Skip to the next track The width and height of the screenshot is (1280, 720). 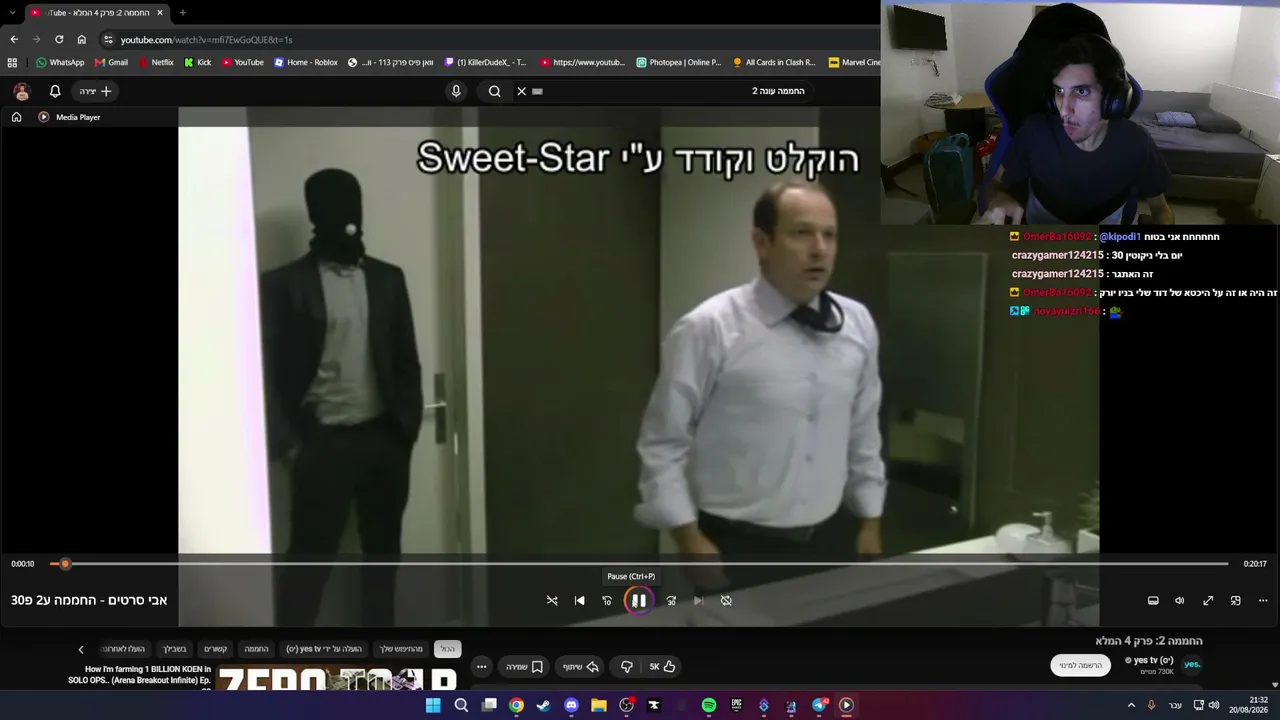click(698, 600)
